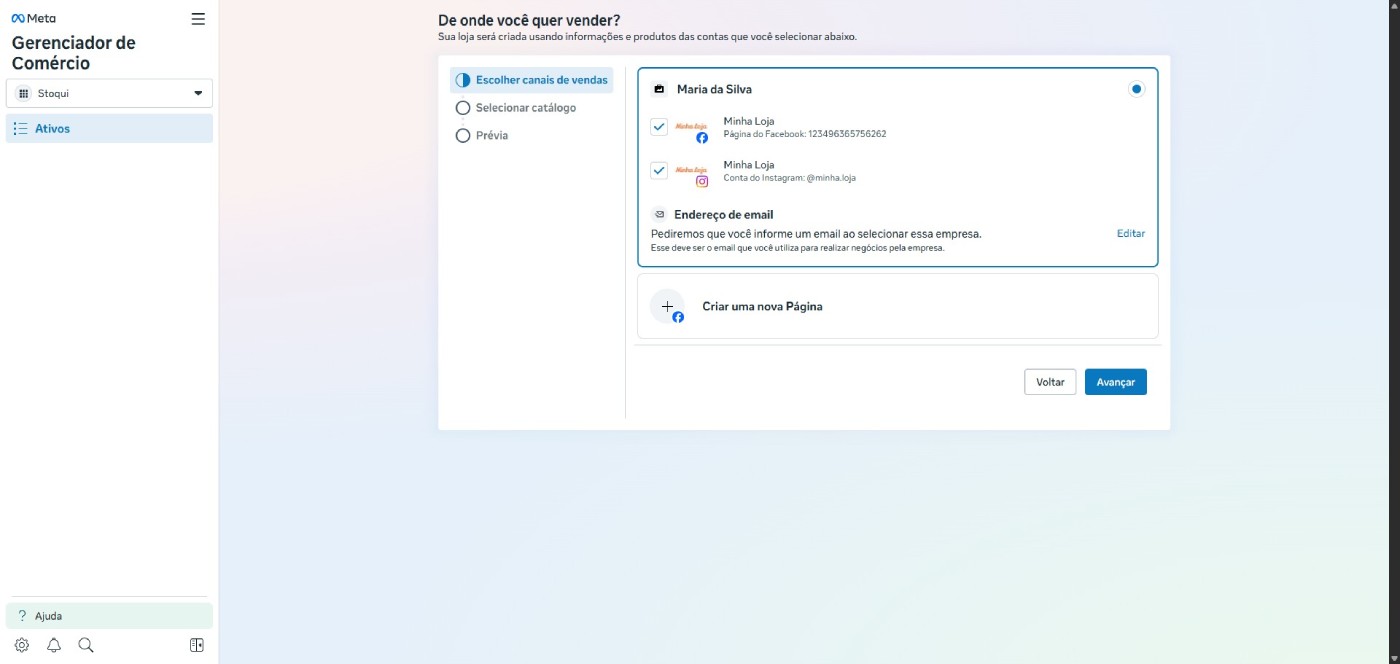Viewport: 1400px width, 664px height.
Task: Click the search magnifier icon
Action: tap(86, 645)
